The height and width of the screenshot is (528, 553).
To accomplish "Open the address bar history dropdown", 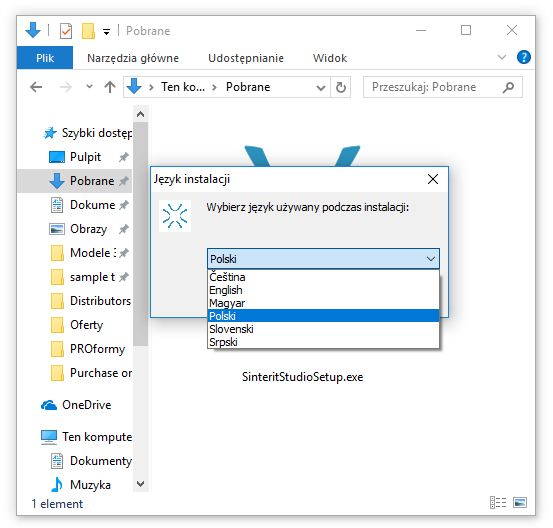I will click(x=321, y=87).
